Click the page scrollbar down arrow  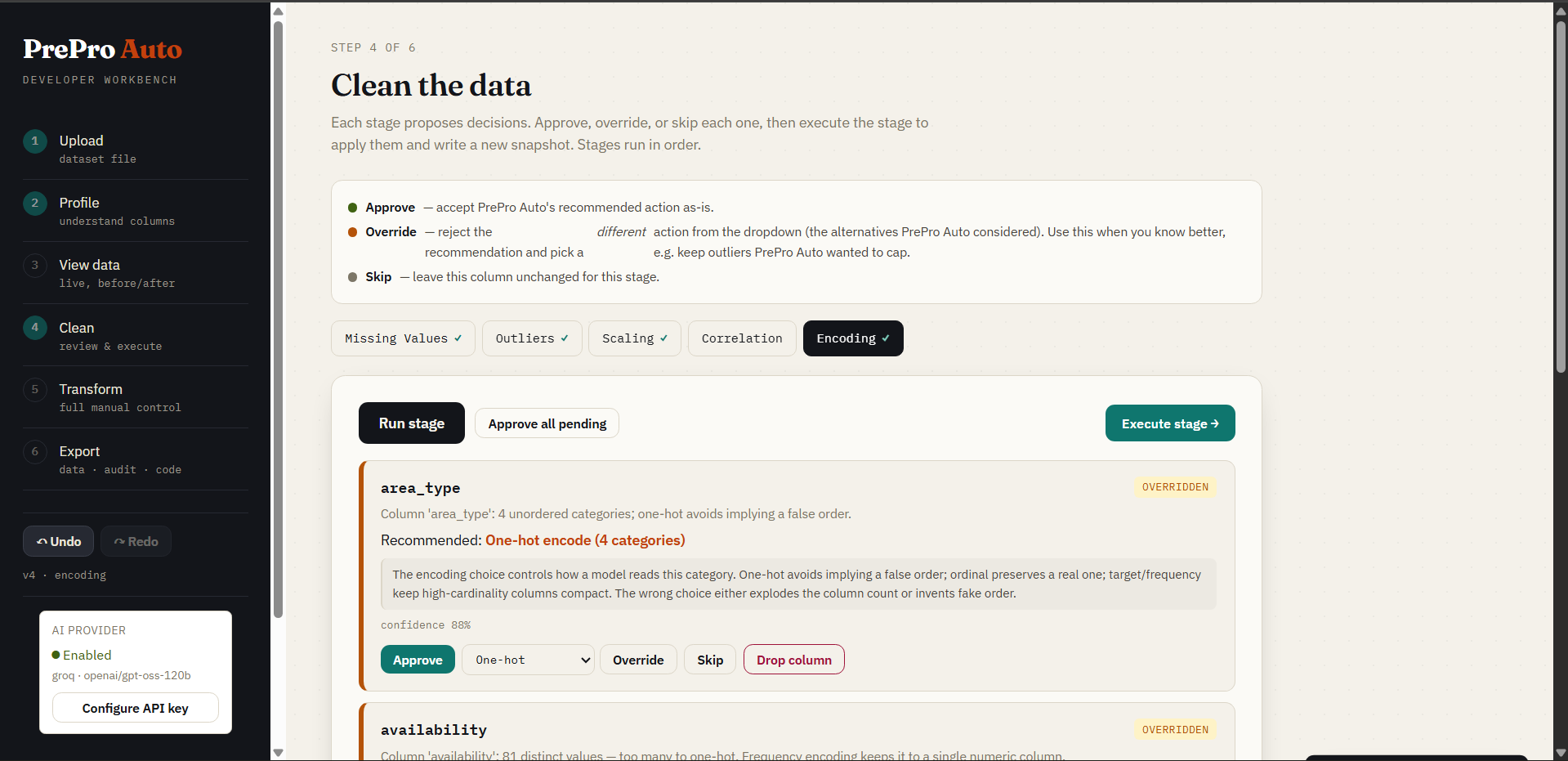[x=1561, y=753]
